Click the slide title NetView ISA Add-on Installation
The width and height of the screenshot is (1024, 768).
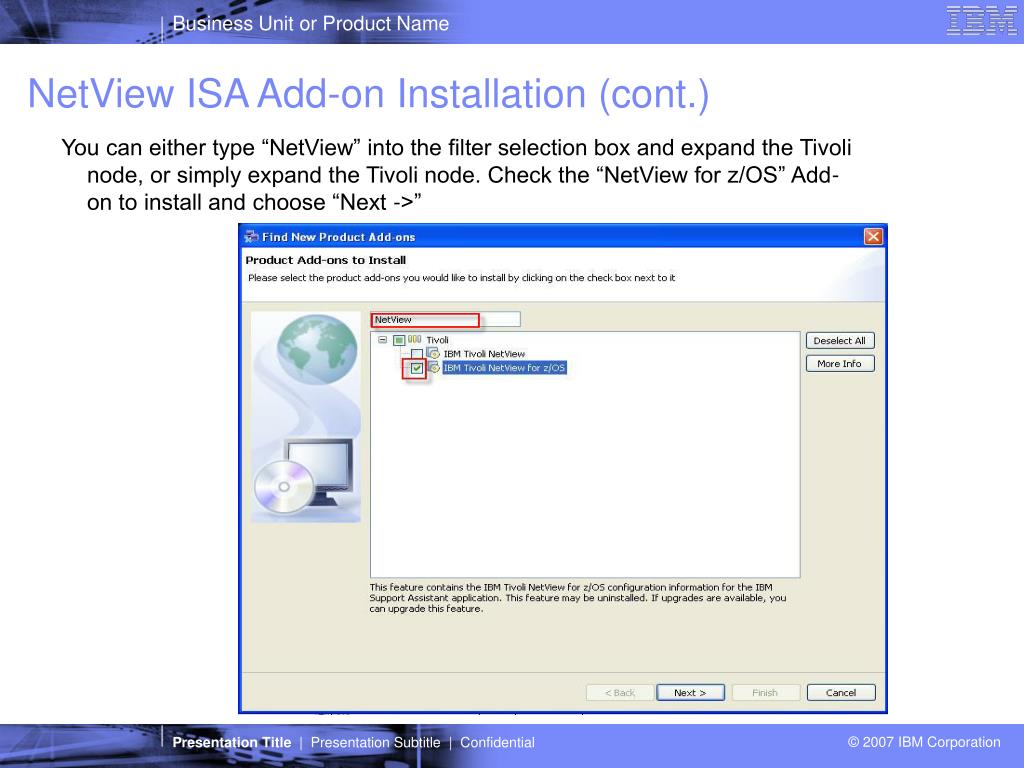368,94
